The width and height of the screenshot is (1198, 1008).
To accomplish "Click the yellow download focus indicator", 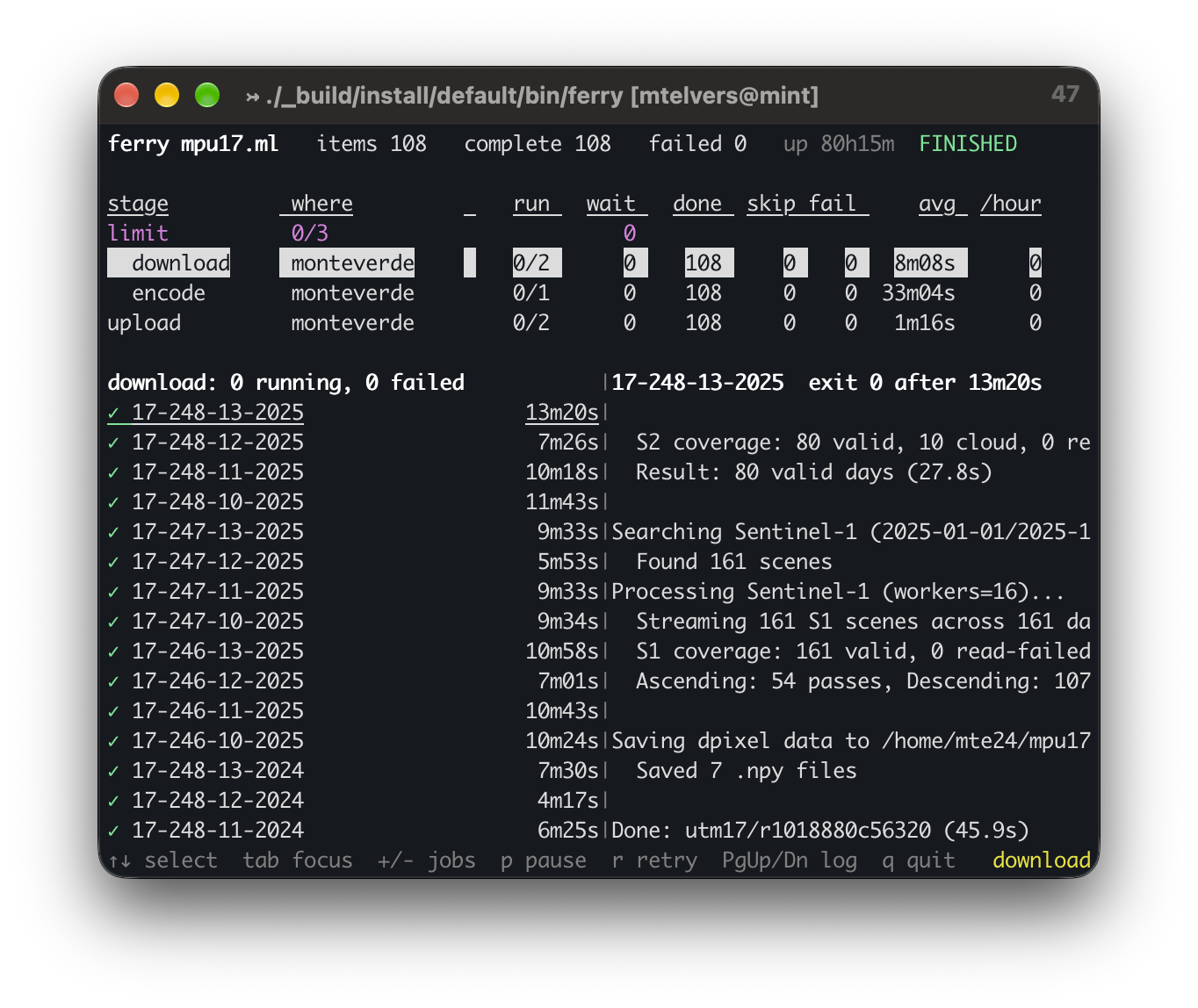I will pos(1042,860).
